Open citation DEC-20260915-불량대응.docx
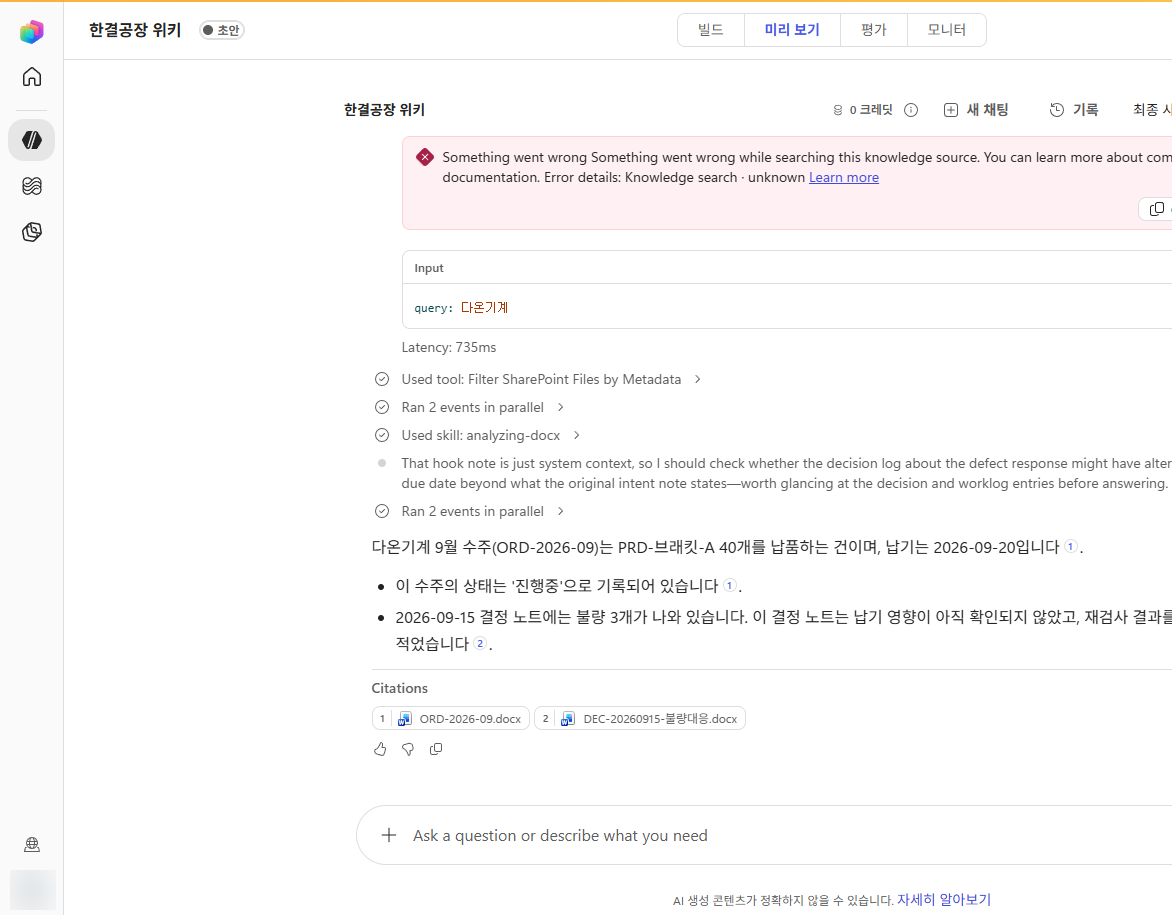The image size is (1172, 915). point(640,718)
